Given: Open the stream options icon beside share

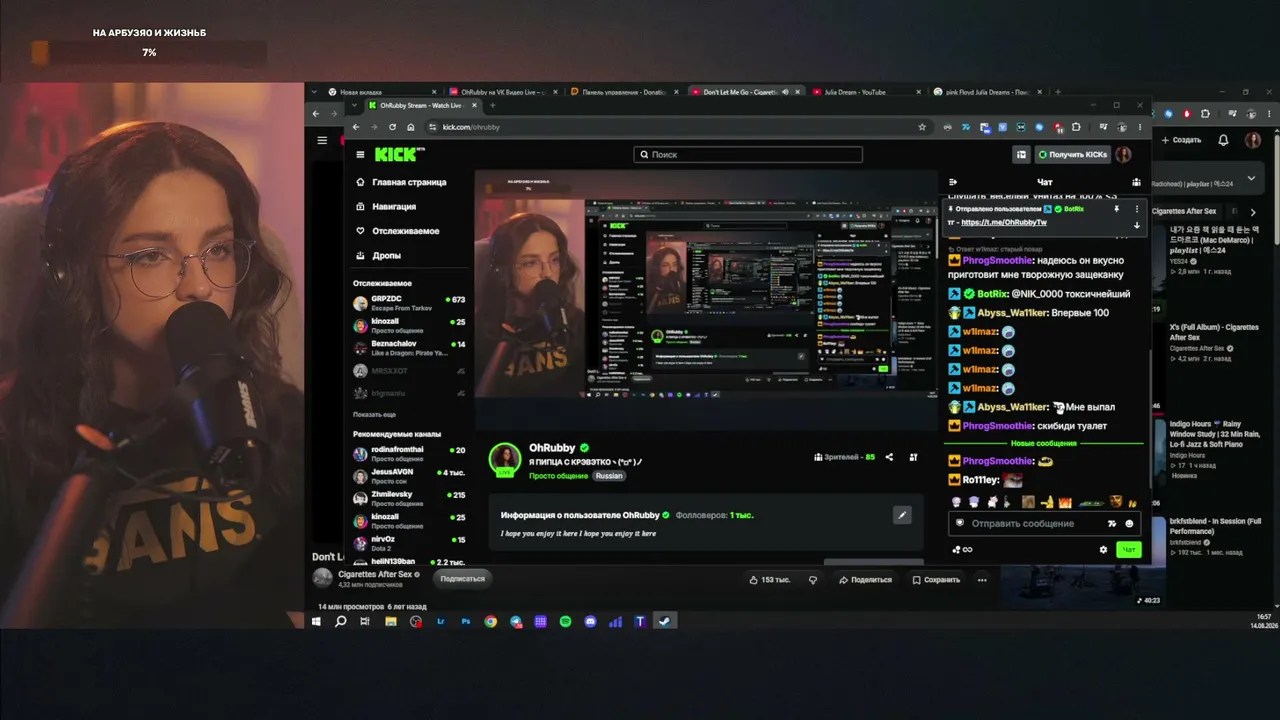Looking at the screenshot, I should (913, 457).
